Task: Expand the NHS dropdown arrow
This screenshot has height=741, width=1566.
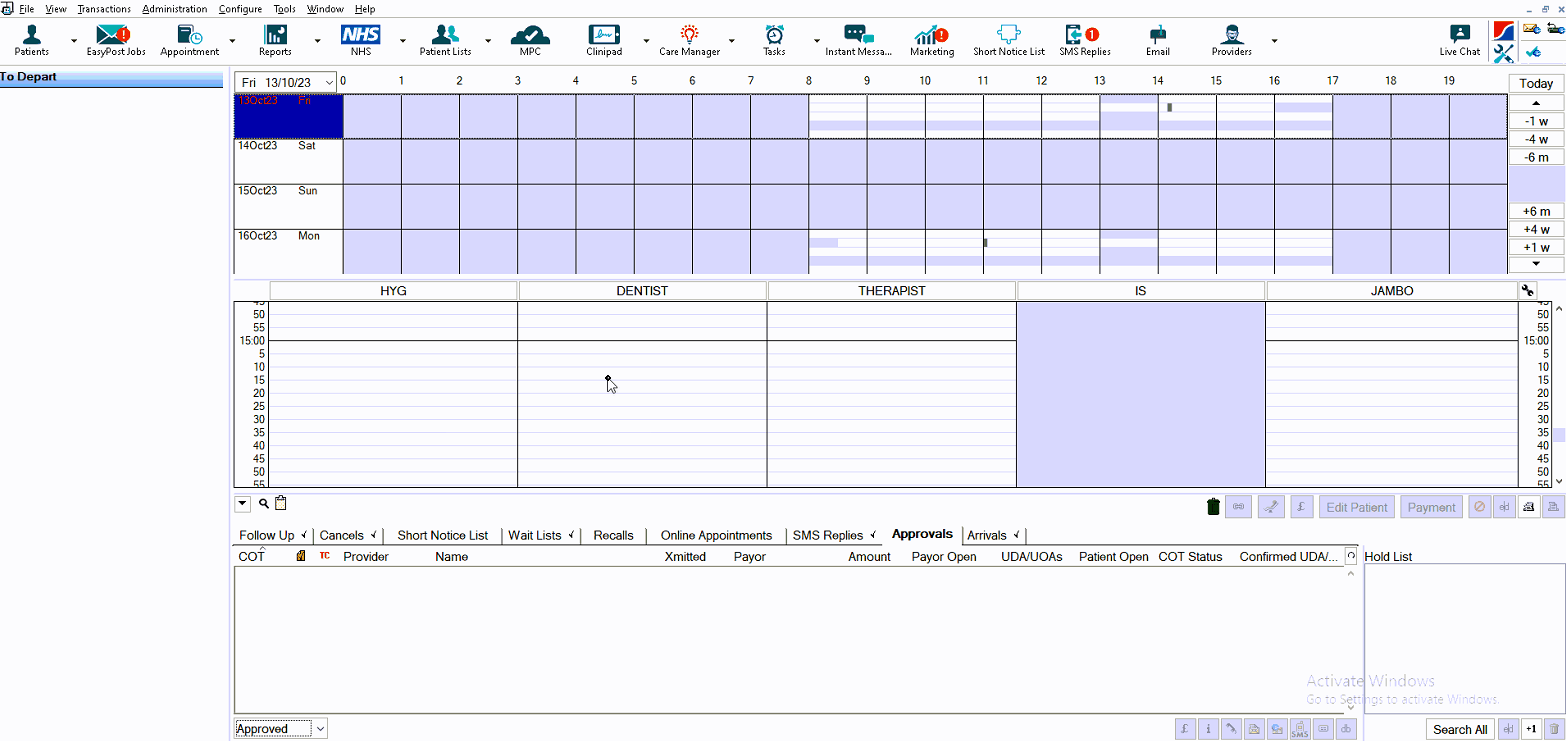Action: coord(403,41)
